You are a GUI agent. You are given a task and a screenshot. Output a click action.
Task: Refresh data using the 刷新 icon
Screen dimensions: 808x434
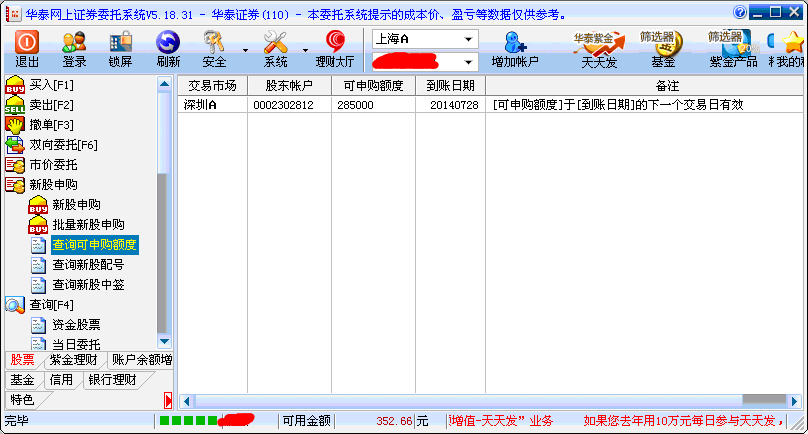pyautogui.click(x=168, y=48)
